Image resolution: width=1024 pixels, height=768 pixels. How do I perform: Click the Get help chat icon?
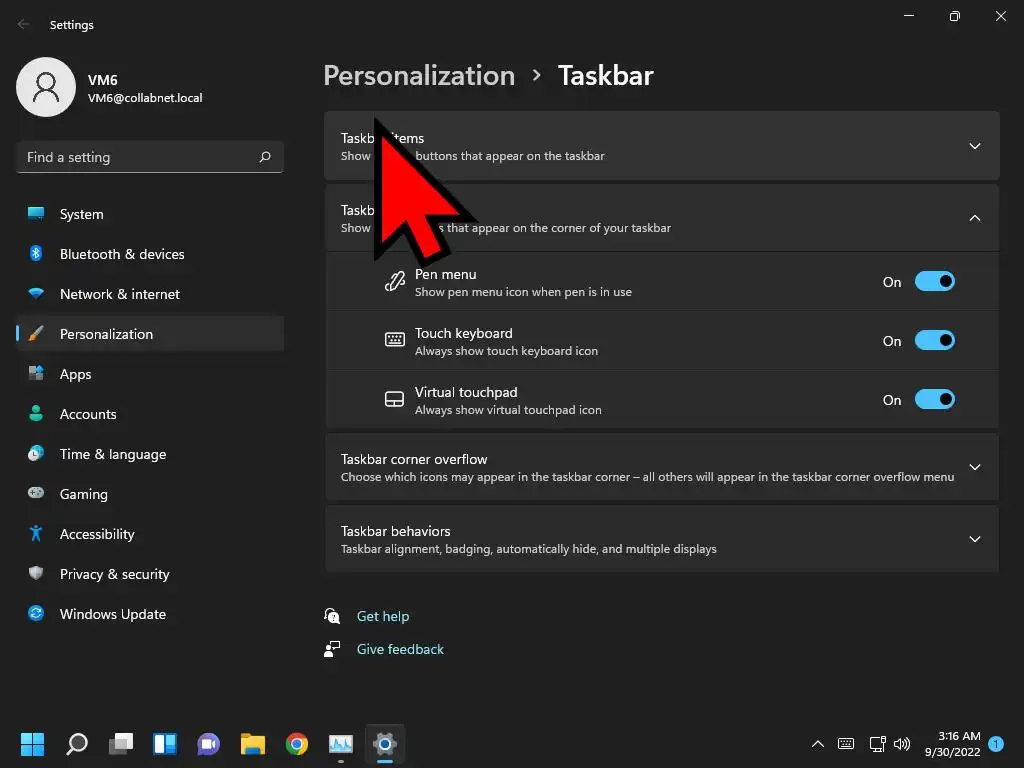tap(332, 616)
